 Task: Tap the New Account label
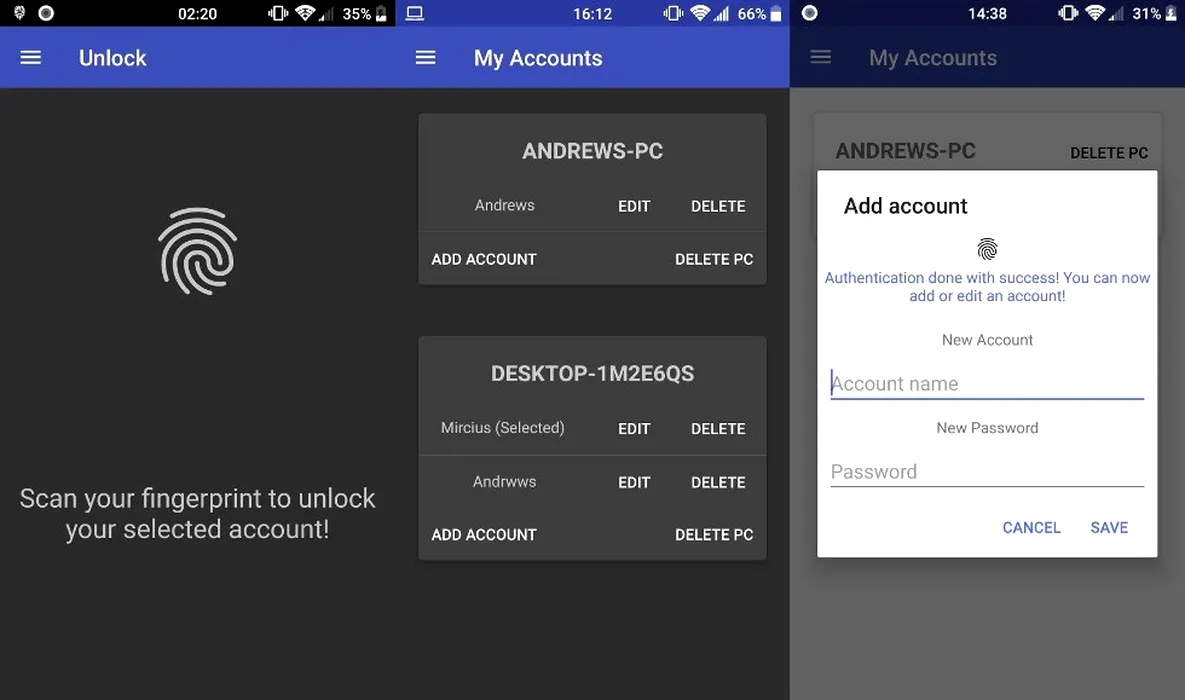coord(987,340)
